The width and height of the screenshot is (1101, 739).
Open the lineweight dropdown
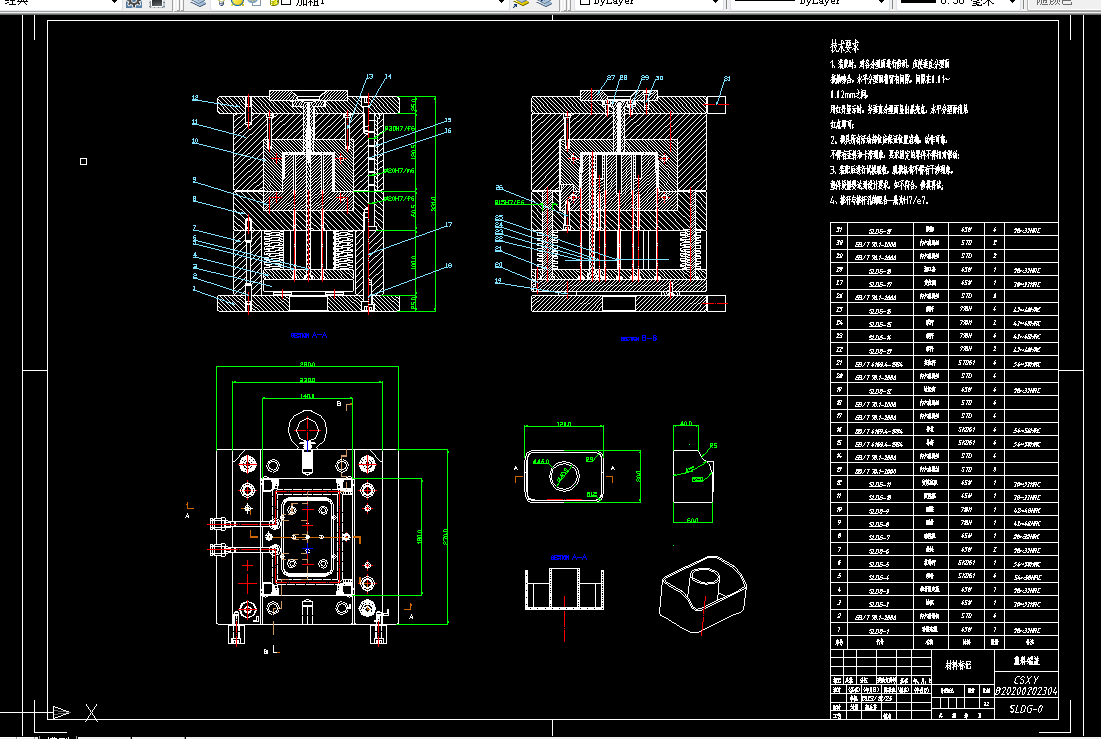1012,3
